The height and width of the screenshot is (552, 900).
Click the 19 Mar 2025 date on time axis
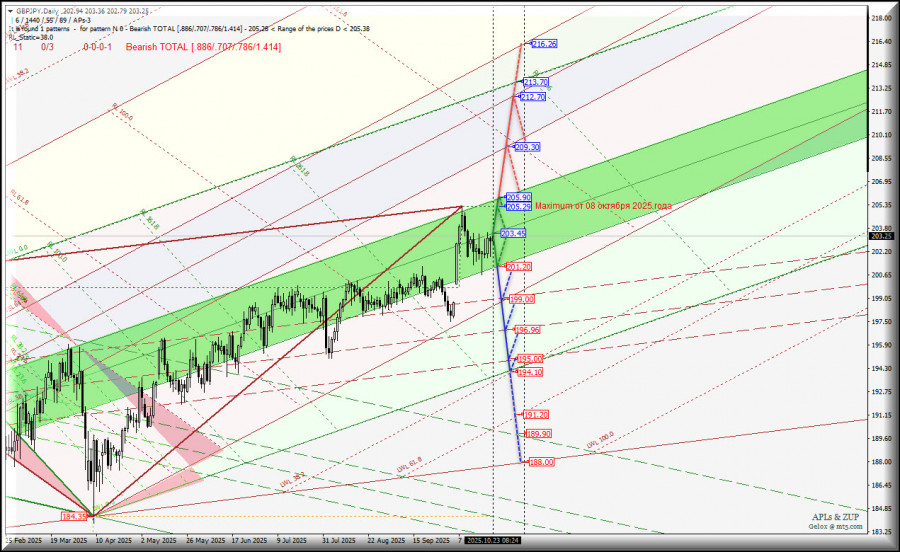pyautogui.click(x=69, y=541)
